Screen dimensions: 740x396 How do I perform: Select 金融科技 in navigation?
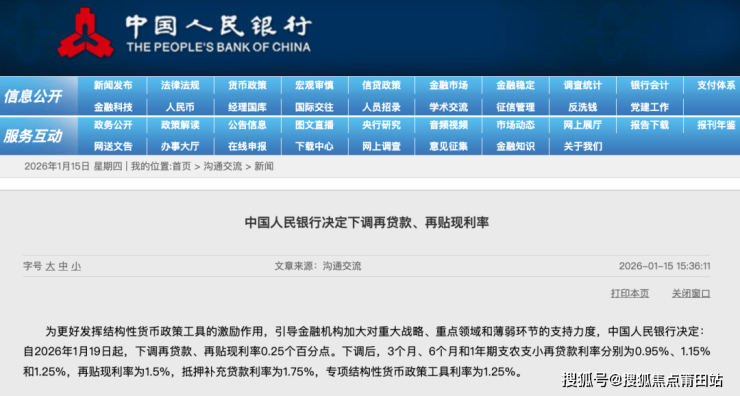point(113,107)
